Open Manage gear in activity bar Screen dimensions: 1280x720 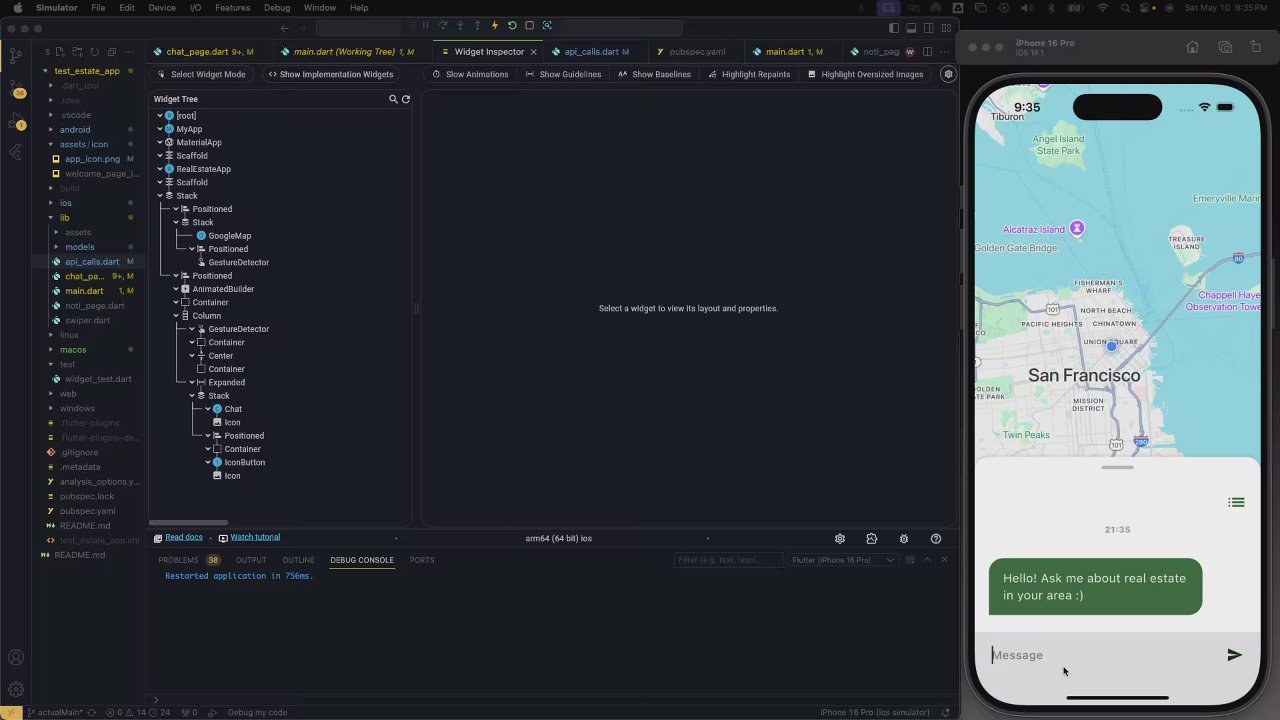point(16,689)
